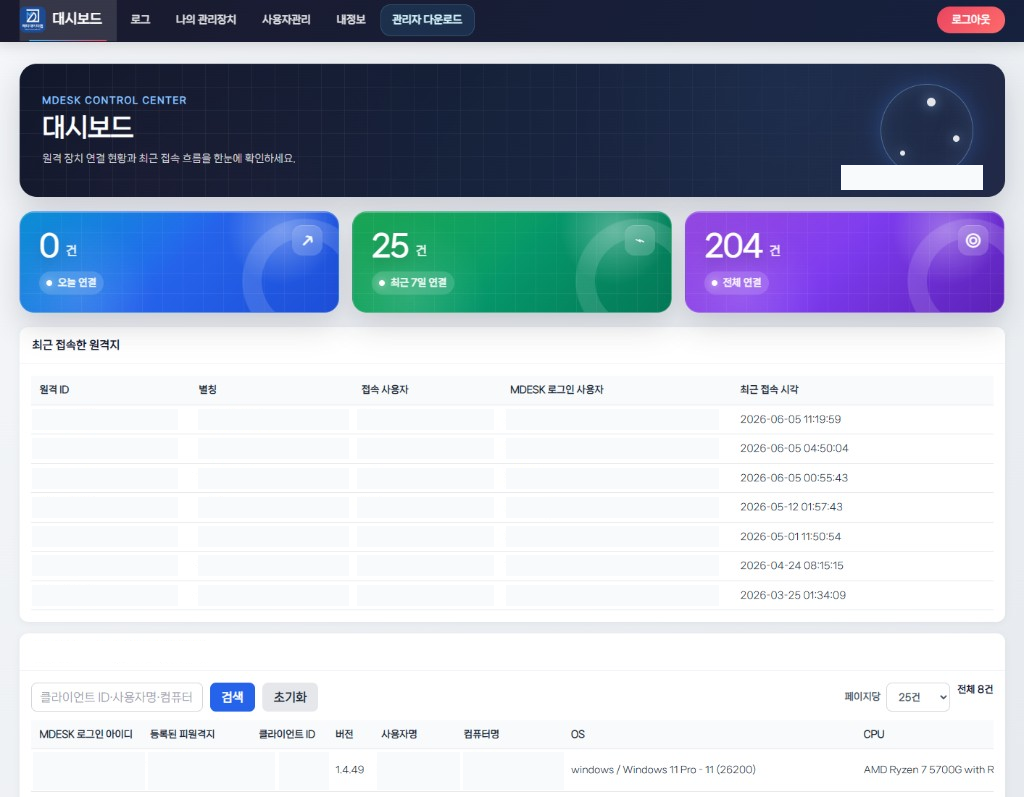The width and height of the screenshot is (1024, 797).
Task: Click the 접속 사용자 column header
Action: [x=385, y=389]
